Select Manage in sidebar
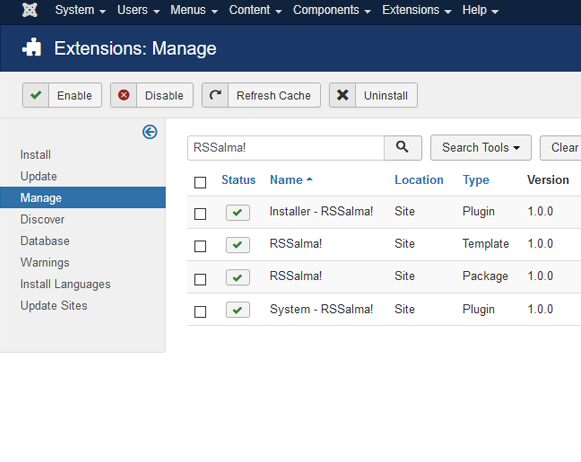581x462 pixels. coord(83,197)
